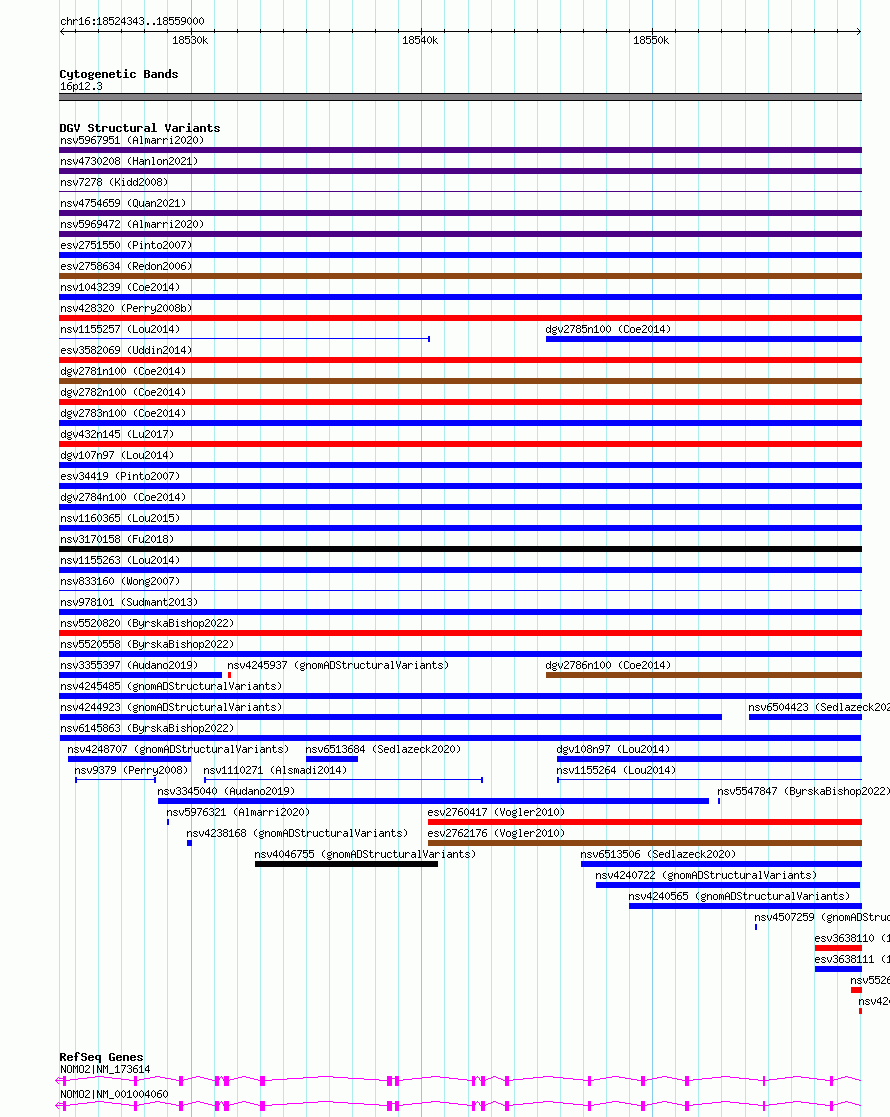This screenshot has width=890, height=1117.
Task: Open esv3582069 (Uddin2014) label
Action: [x=126, y=350]
